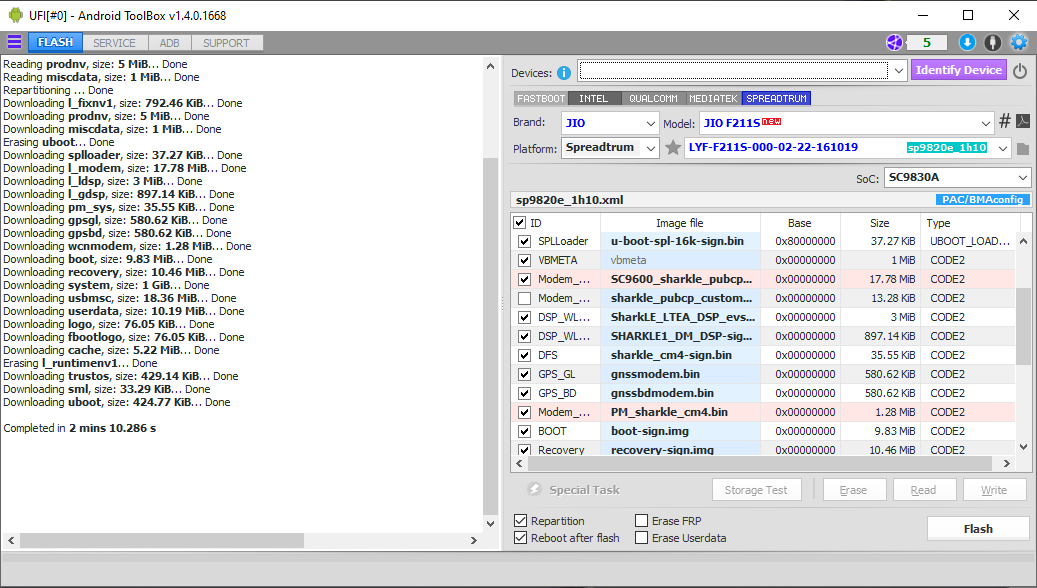Switch to the SERVICE tab

pos(114,43)
